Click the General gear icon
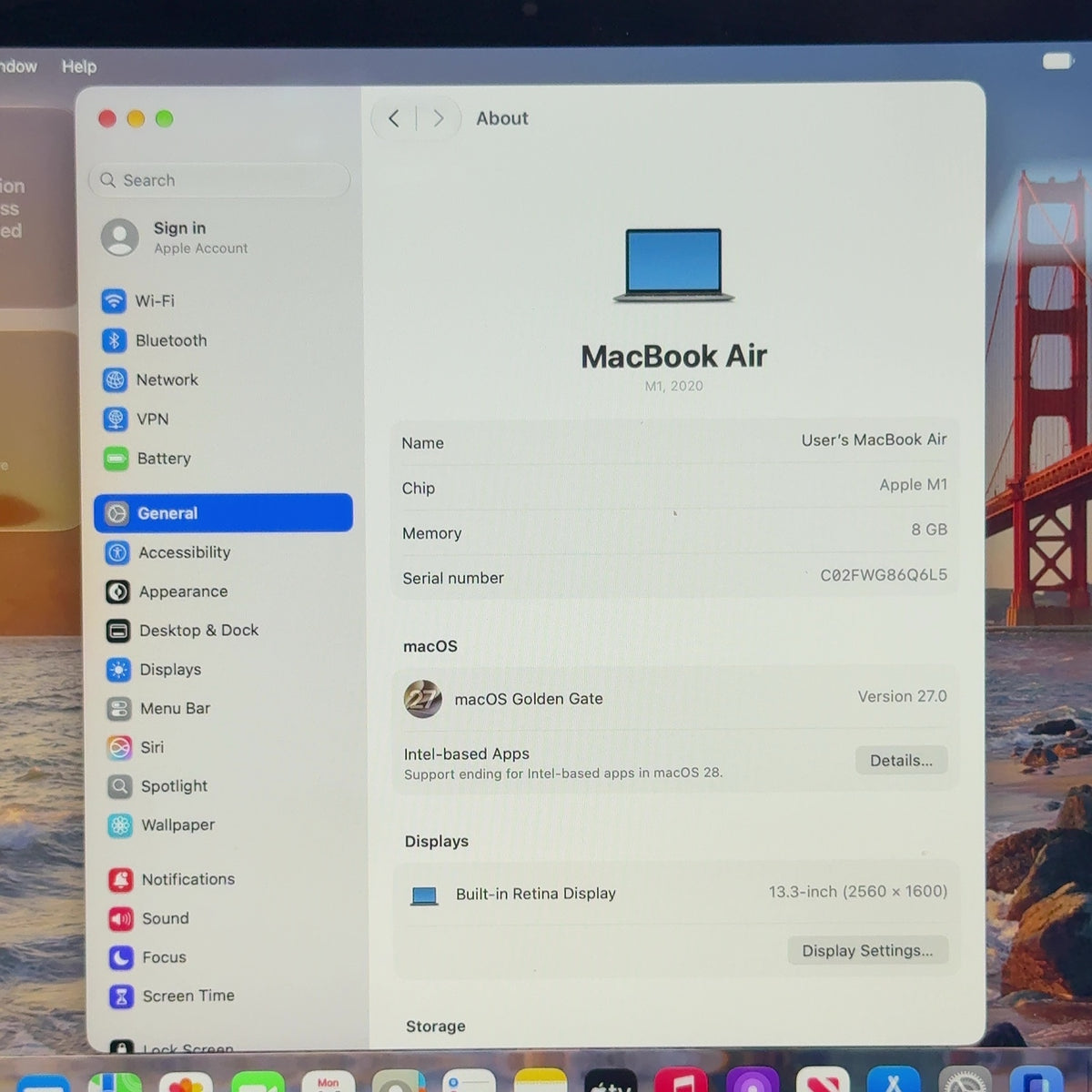Screen dimensions: 1092x1092 (116, 513)
